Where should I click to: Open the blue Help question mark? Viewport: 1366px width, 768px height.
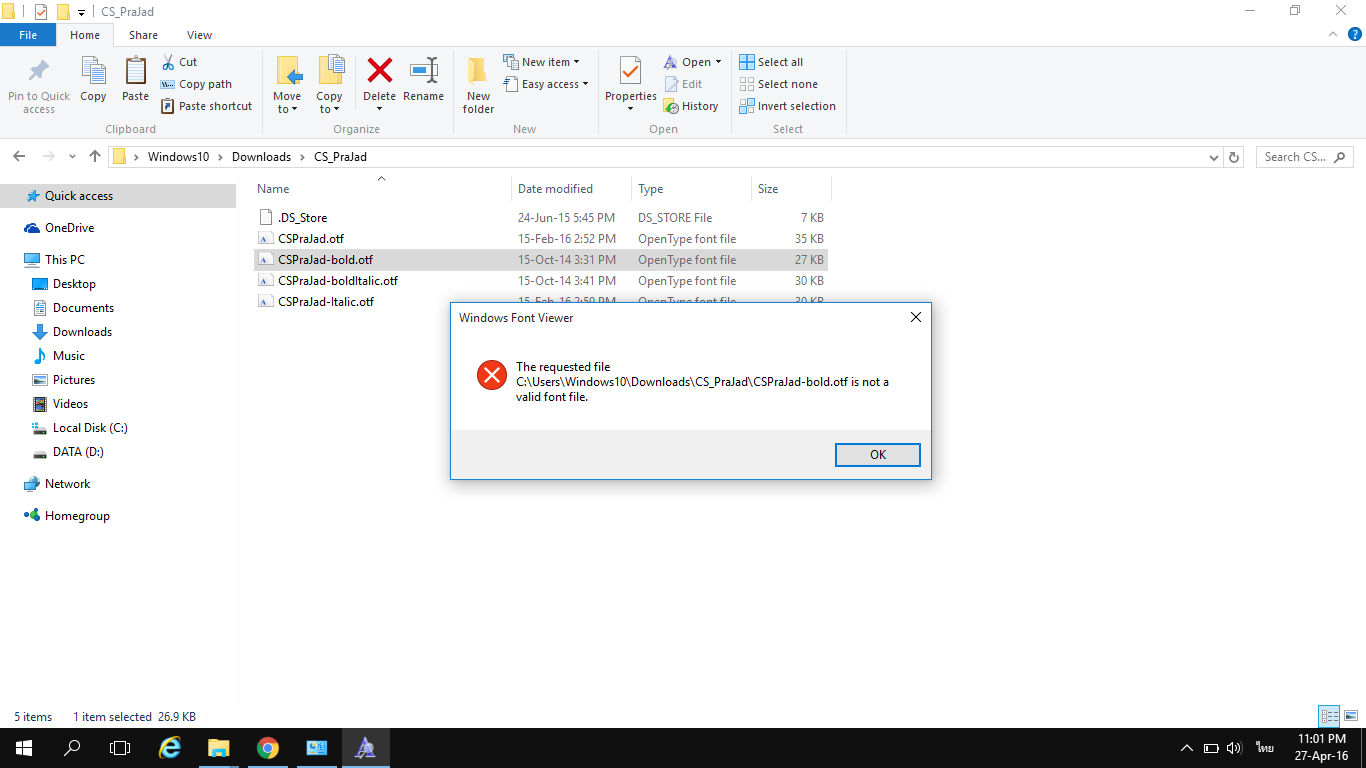[x=1355, y=34]
